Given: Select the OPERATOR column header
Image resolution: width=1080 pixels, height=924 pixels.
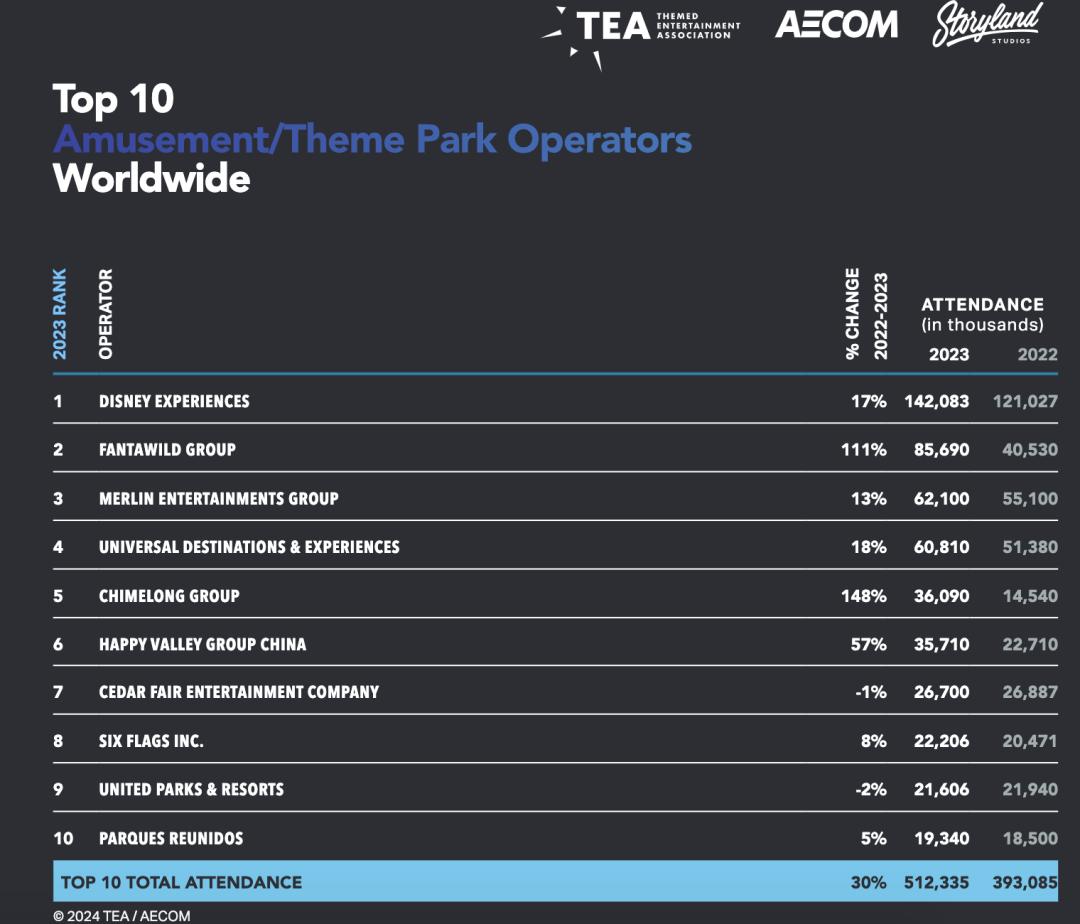Looking at the screenshot, I should [x=105, y=314].
